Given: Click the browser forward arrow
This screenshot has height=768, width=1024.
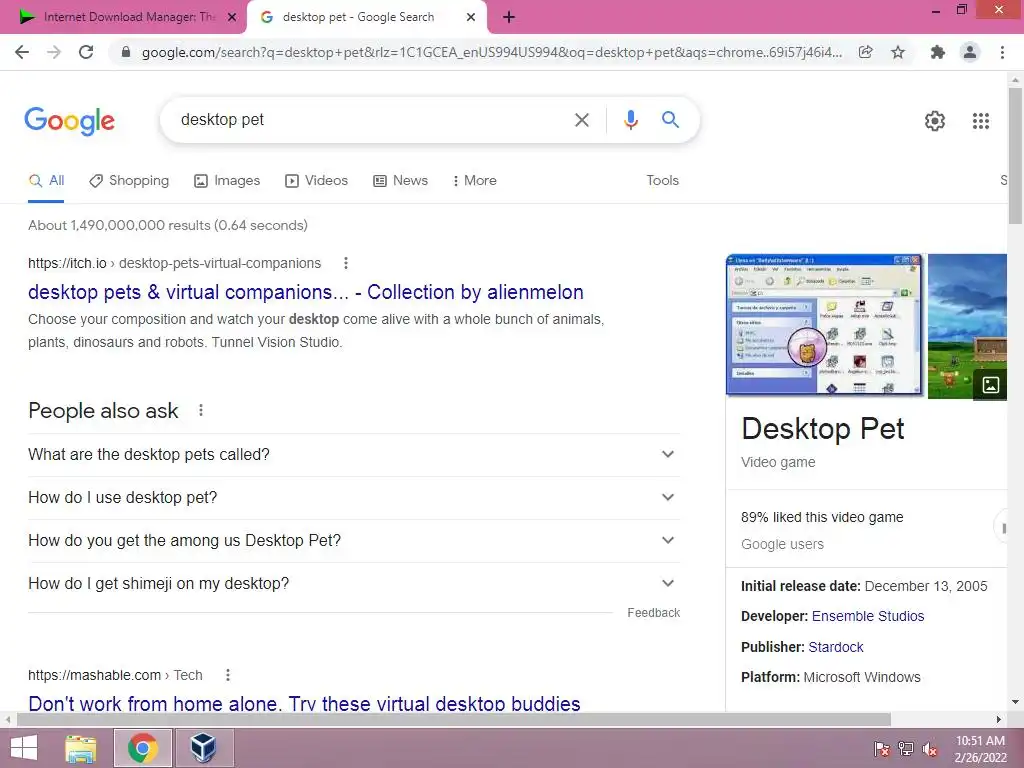Looking at the screenshot, I should [54, 52].
